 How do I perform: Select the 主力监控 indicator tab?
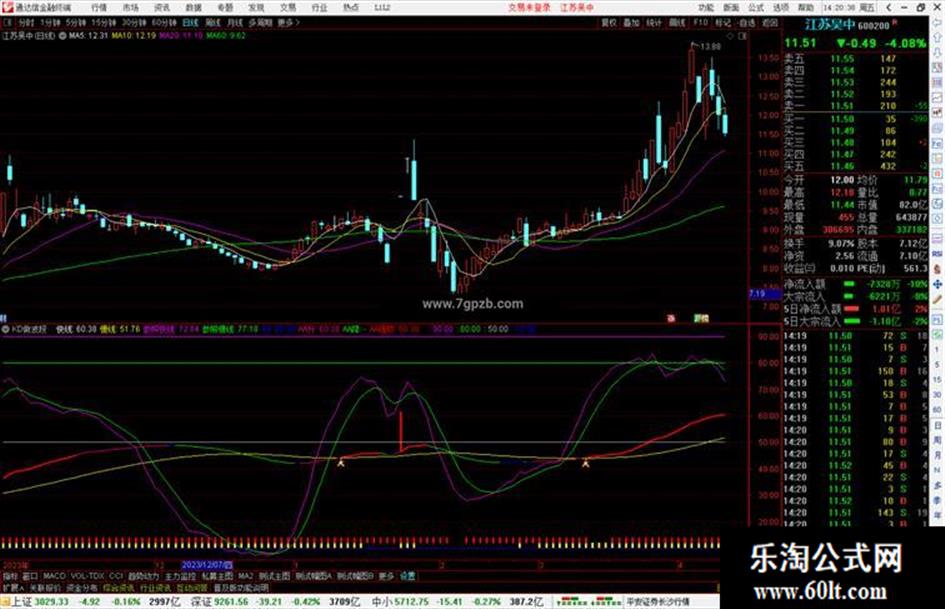click(x=180, y=576)
